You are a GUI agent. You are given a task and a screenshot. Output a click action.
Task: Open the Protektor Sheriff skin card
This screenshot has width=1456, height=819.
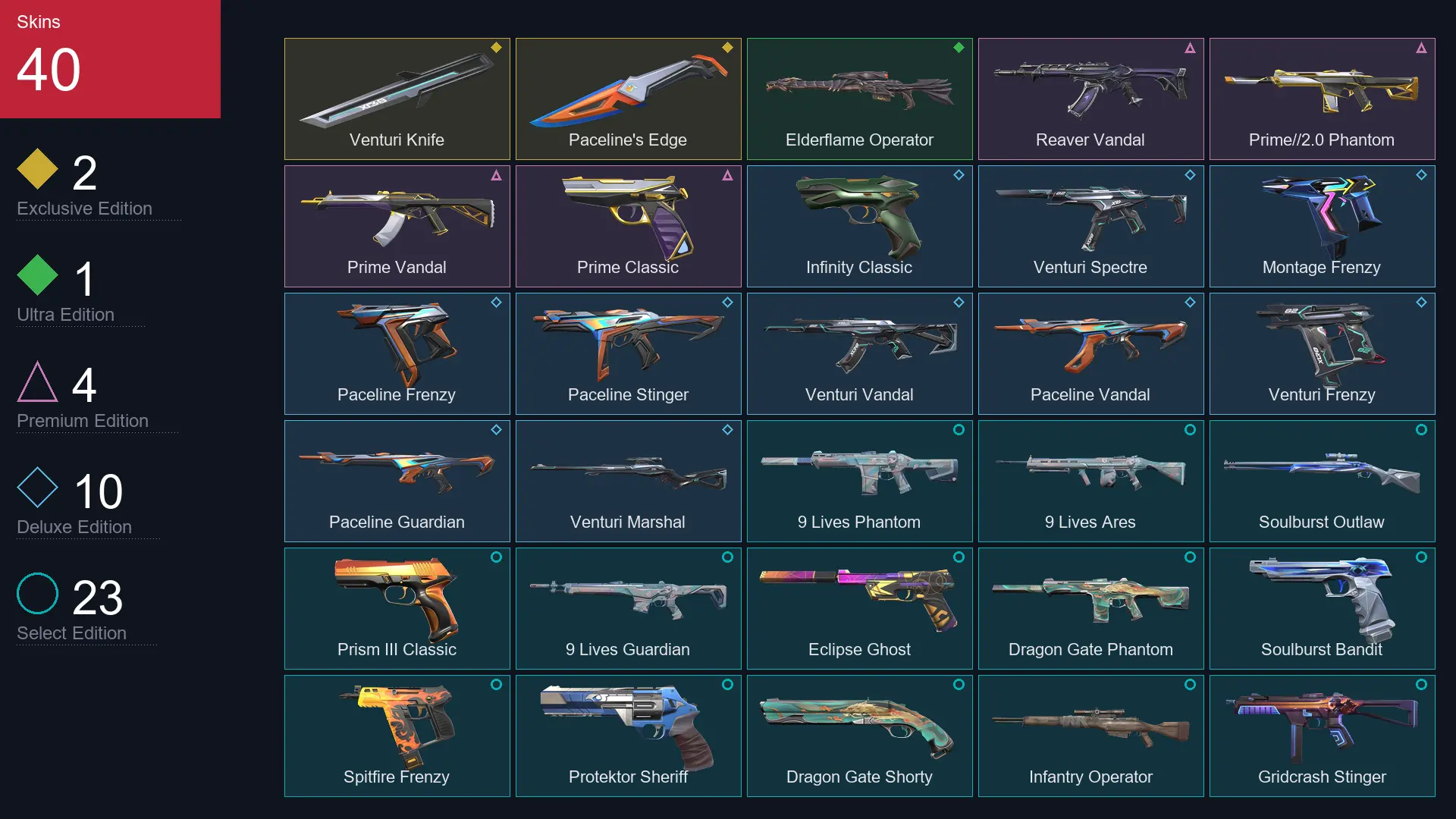click(628, 736)
